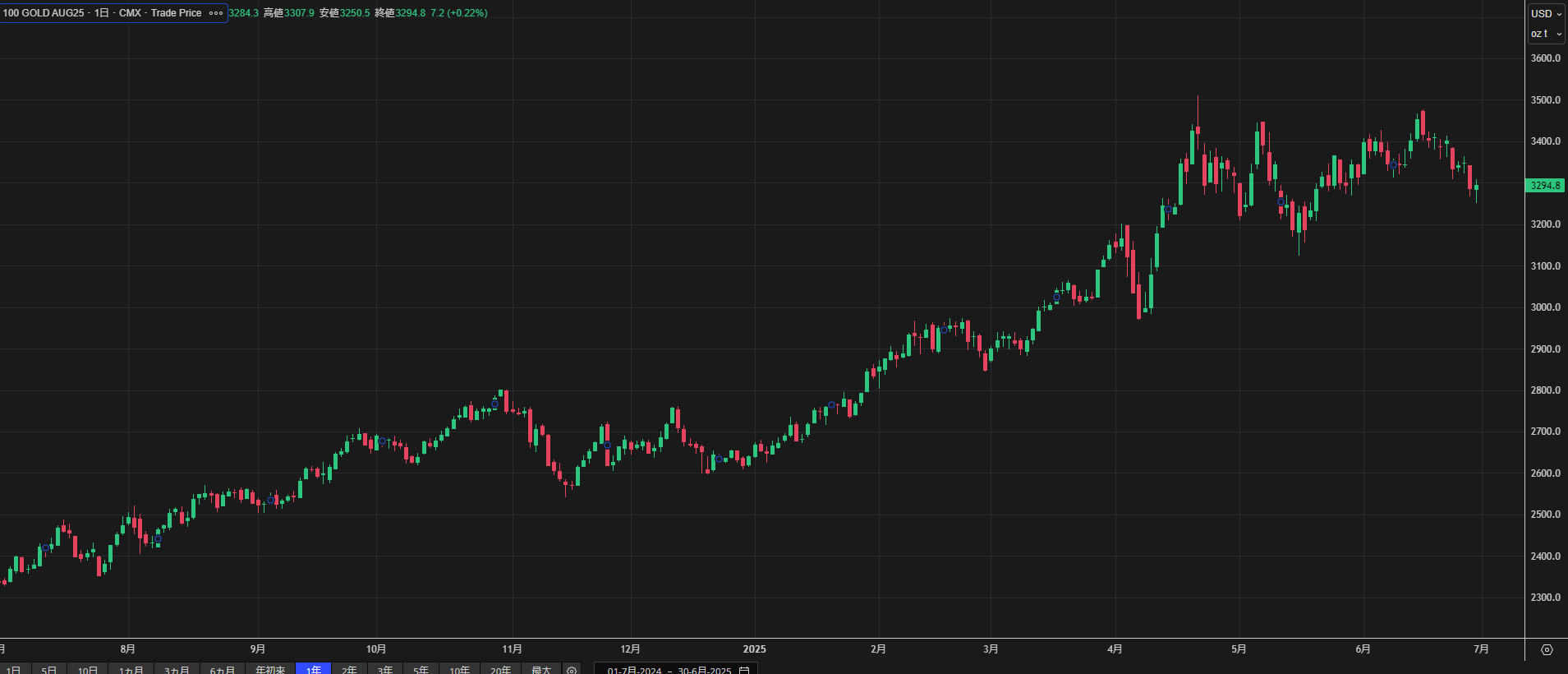1568x674 pixels.
Task: Open the three-dot menu beside Trade Price
Action: (216, 13)
